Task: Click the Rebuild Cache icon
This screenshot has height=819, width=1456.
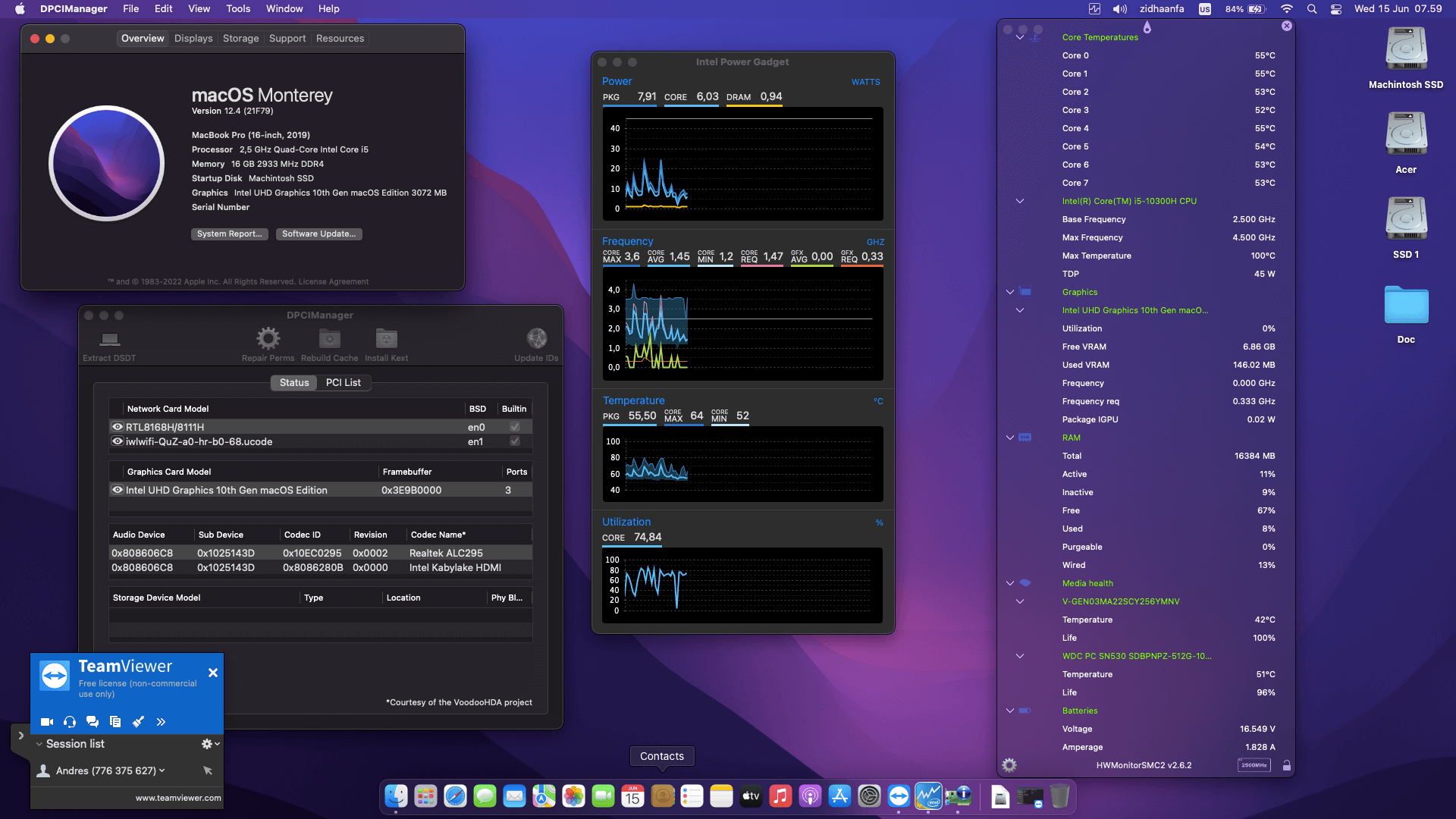Action: coord(329,338)
